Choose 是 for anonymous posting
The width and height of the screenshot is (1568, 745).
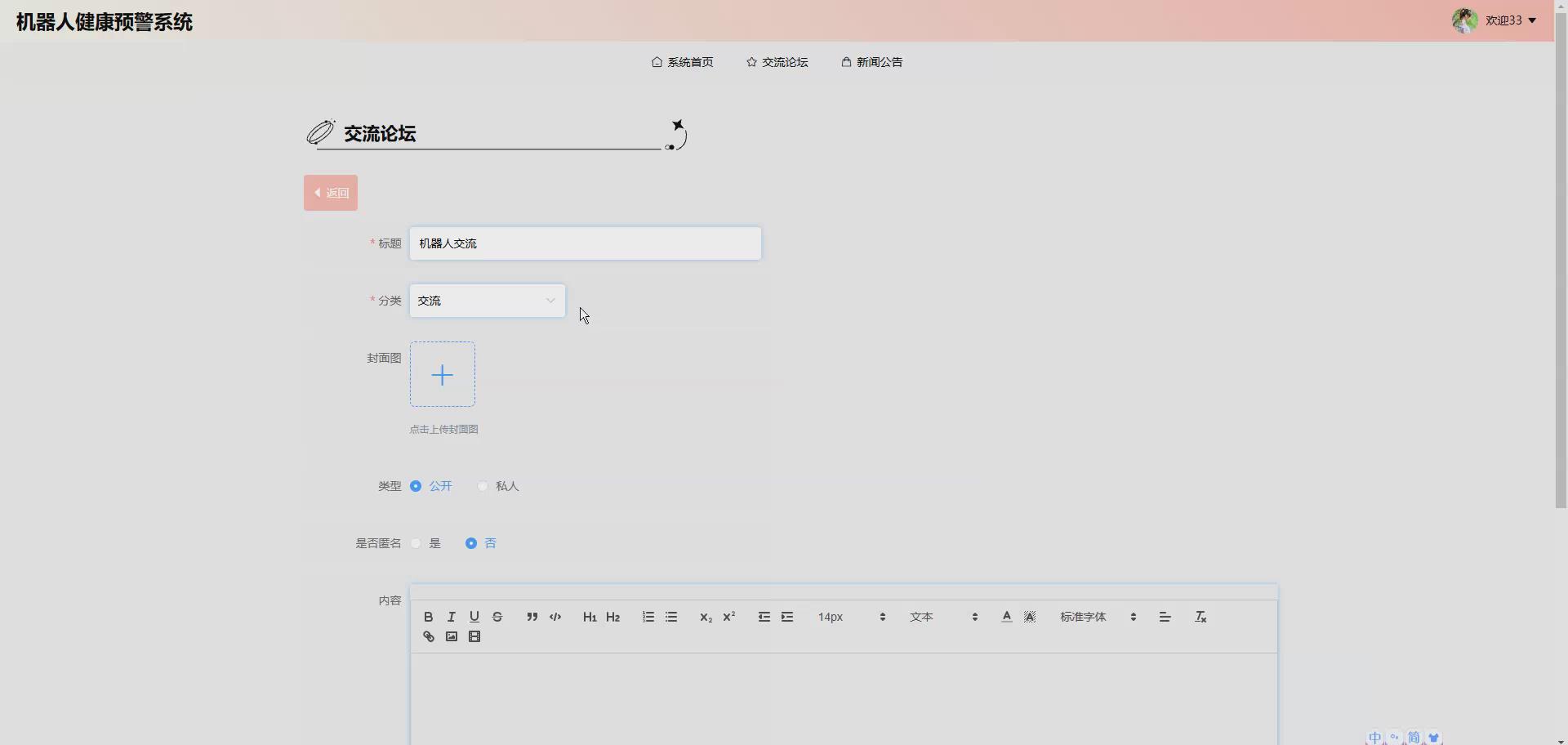(x=416, y=543)
